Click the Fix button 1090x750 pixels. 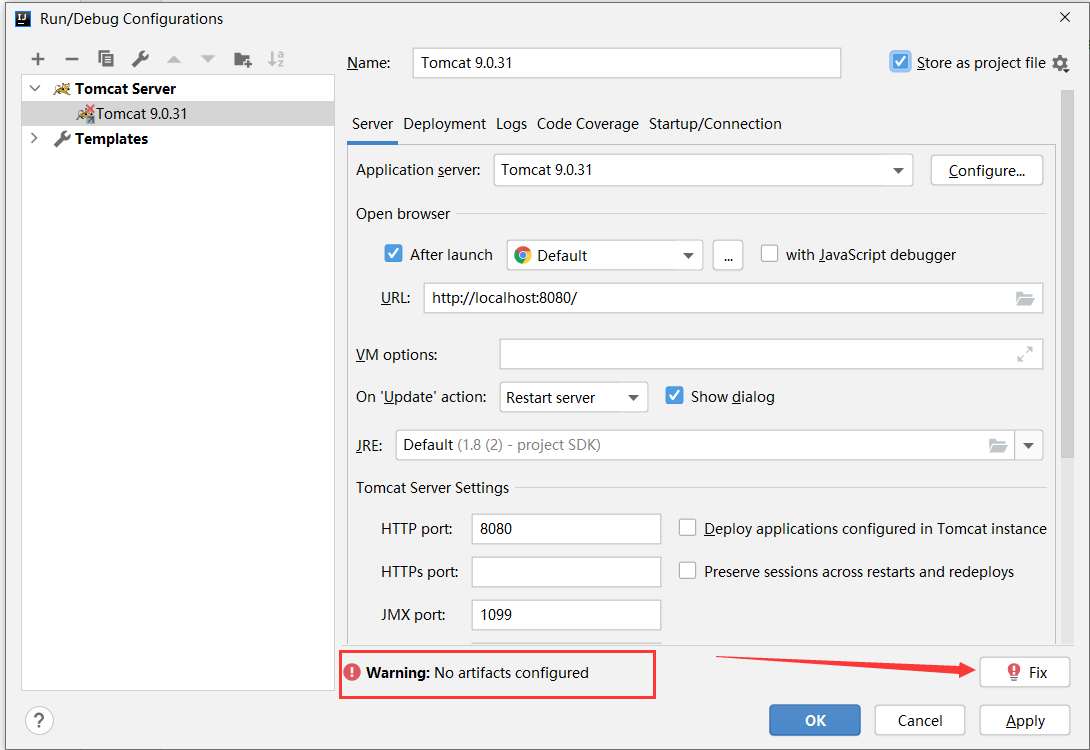pos(1025,672)
